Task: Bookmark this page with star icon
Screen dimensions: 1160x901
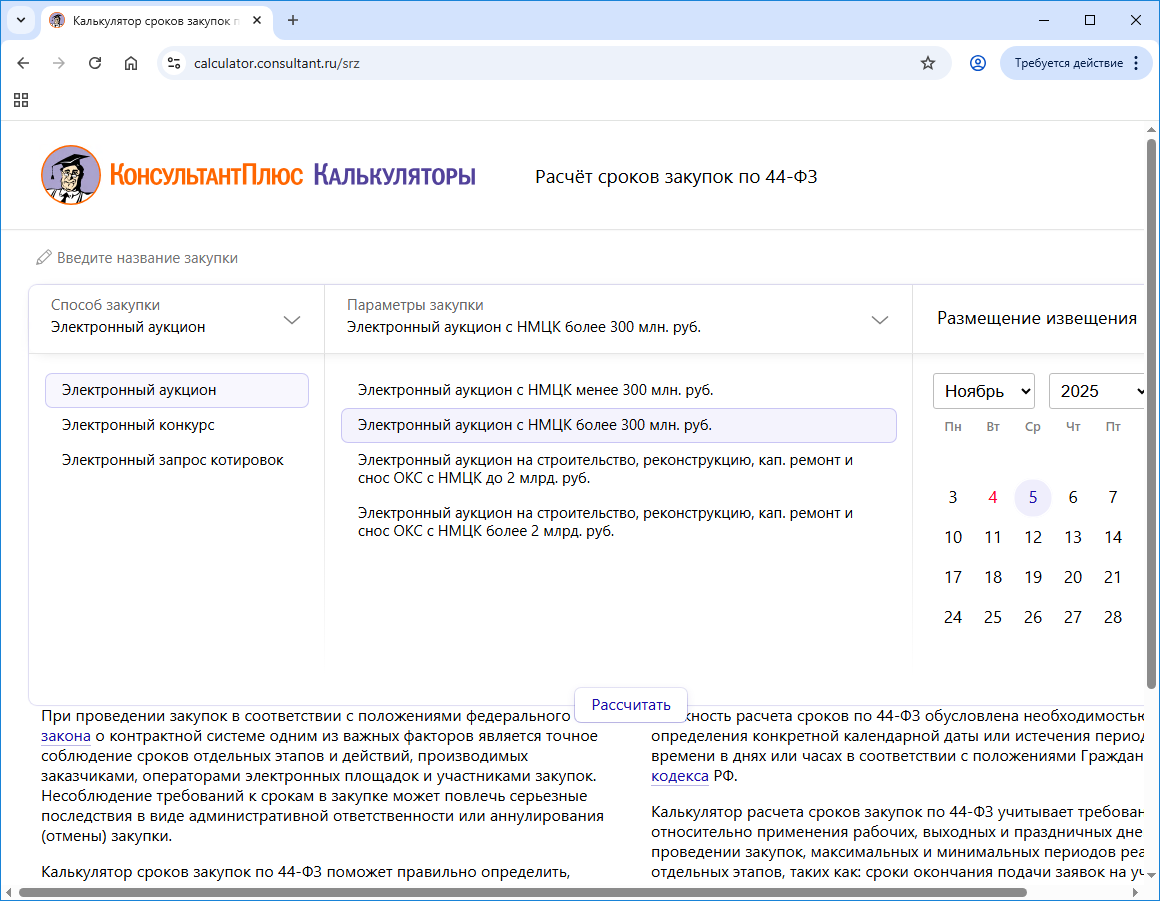Action: [x=927, y=63]
